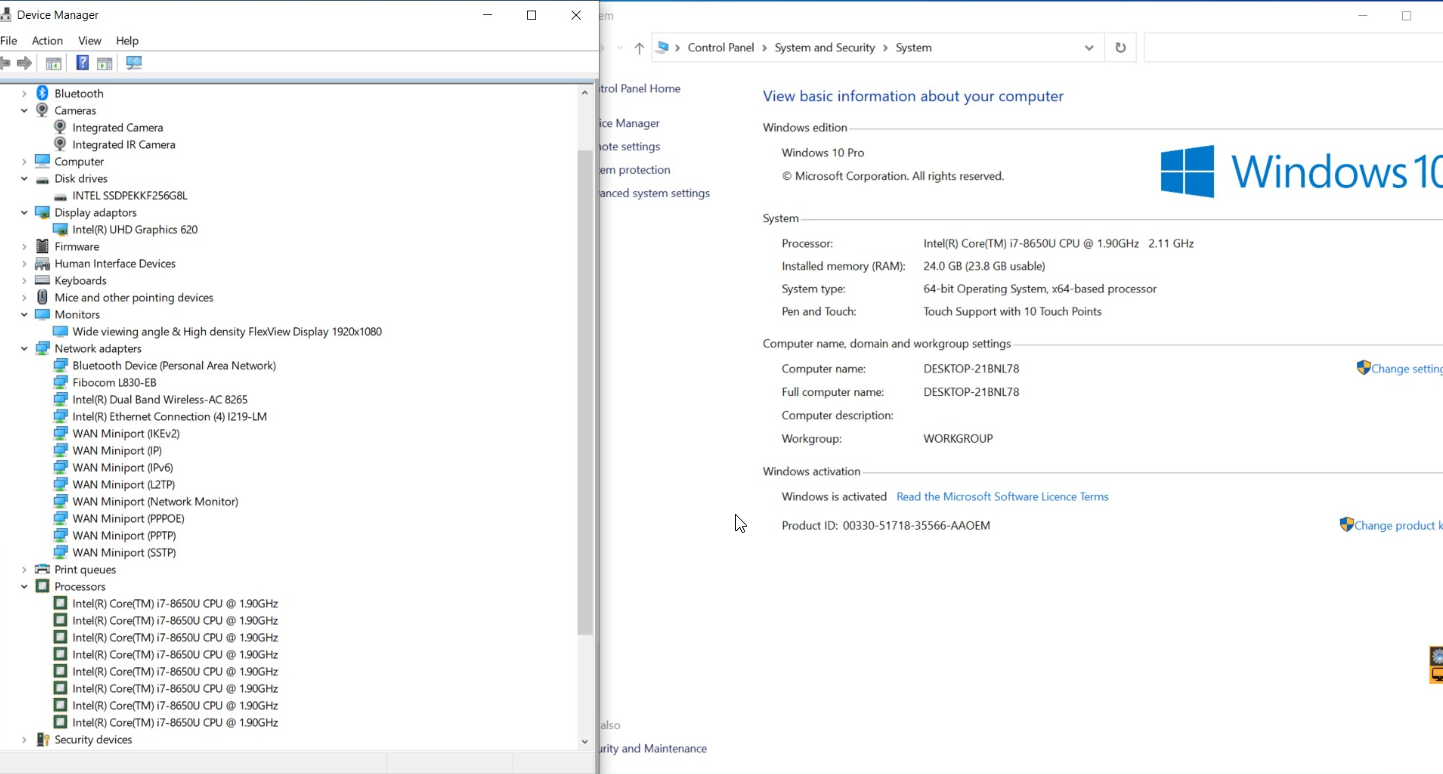Click the Network adapters category icon
The width and height of the screenshot is (1443, 774).
(42, 348)
